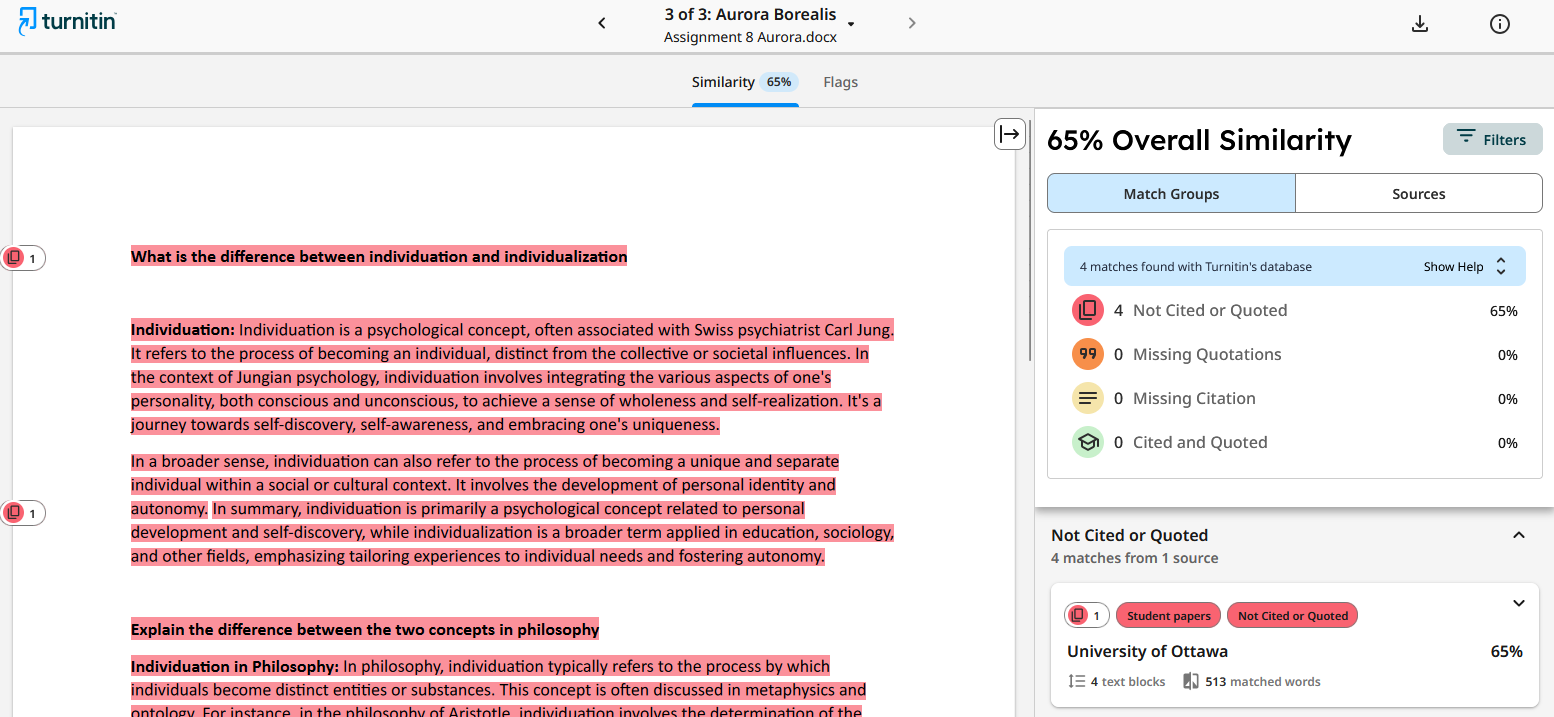Open the information circle icon
The image size is (1554, 717).
[1499, 24]
